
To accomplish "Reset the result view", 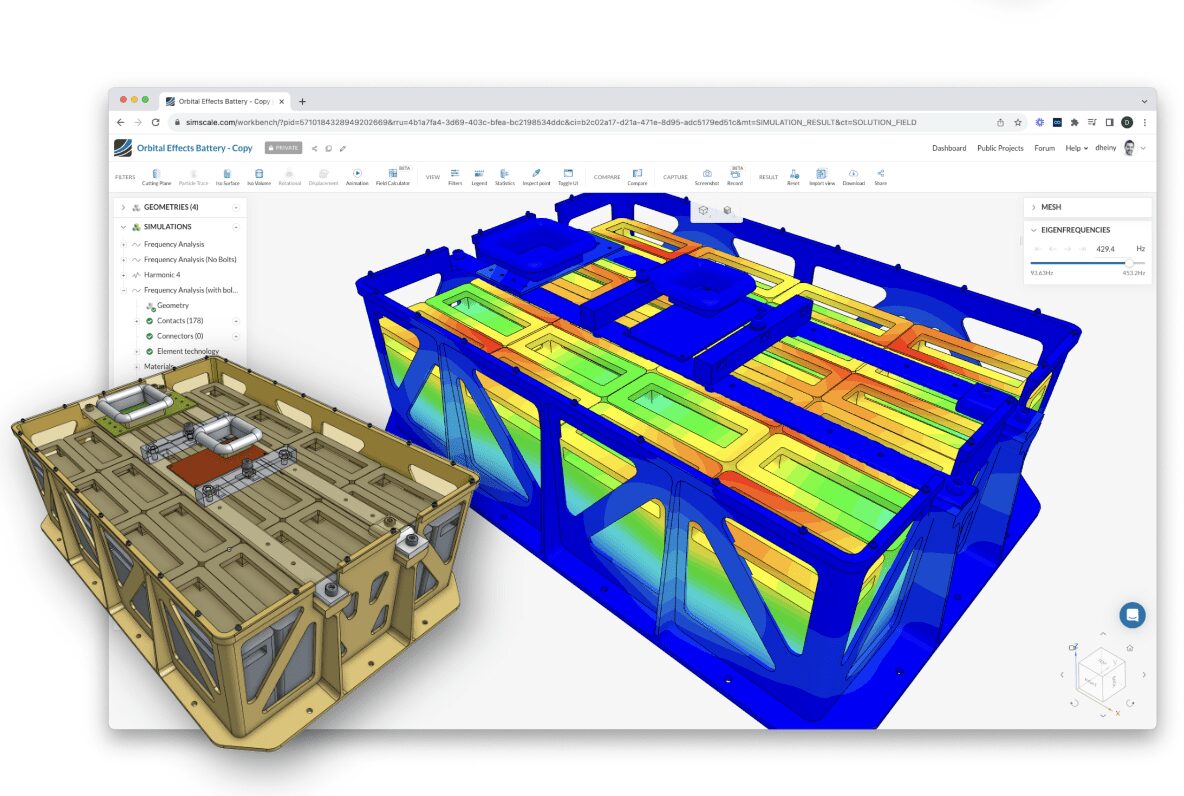I will 795,175.
